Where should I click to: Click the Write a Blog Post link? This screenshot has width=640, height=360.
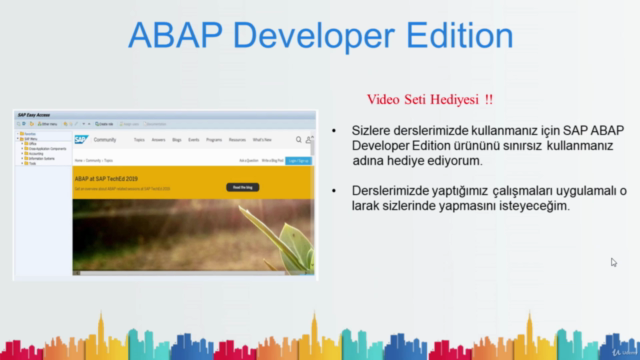[272, 161]
